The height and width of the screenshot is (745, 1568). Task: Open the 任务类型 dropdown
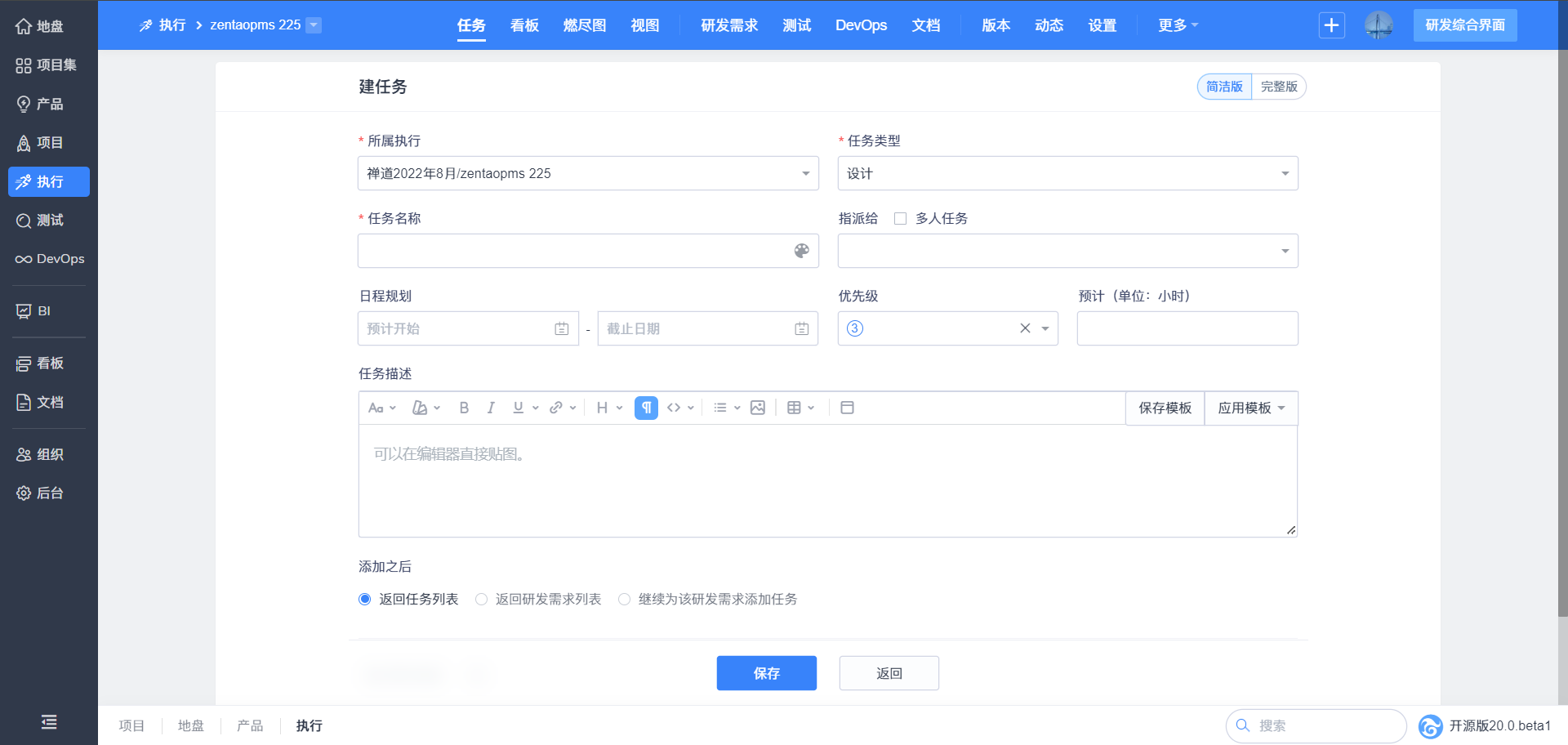click(x=1067, y=173)
